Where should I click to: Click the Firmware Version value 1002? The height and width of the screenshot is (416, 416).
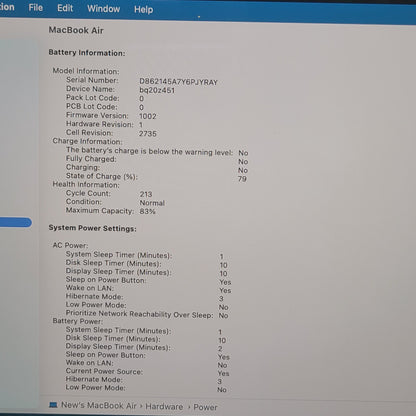coord(148,116)
